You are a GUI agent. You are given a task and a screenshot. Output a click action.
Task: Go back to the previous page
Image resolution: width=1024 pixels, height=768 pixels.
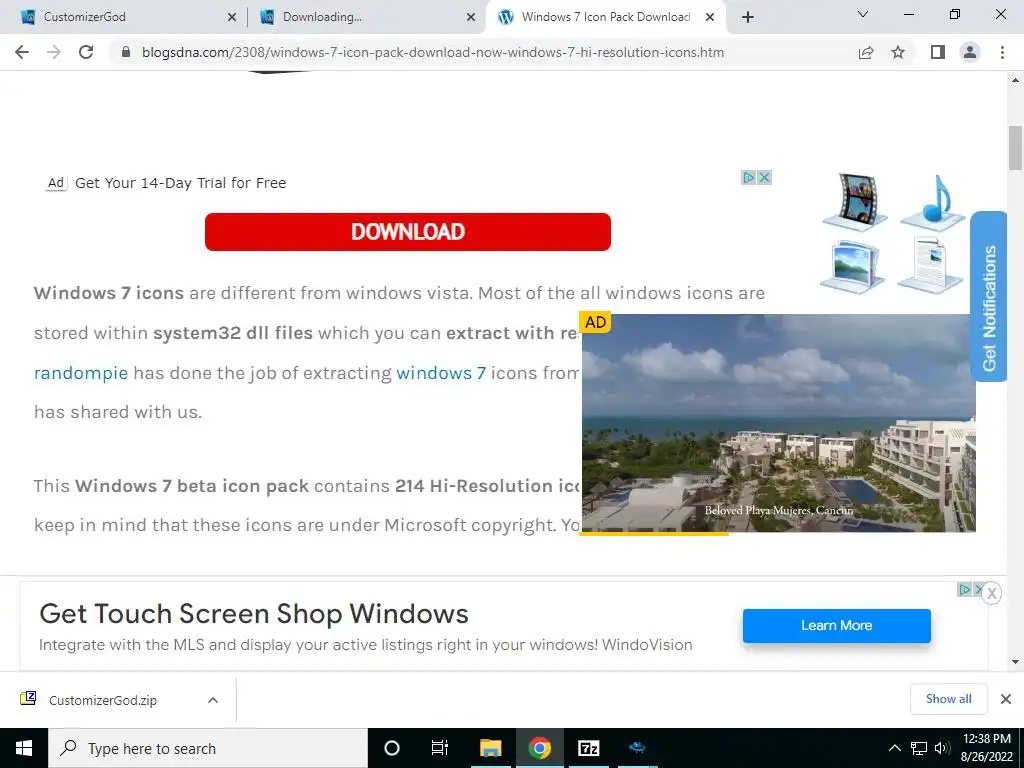(22, 52)
